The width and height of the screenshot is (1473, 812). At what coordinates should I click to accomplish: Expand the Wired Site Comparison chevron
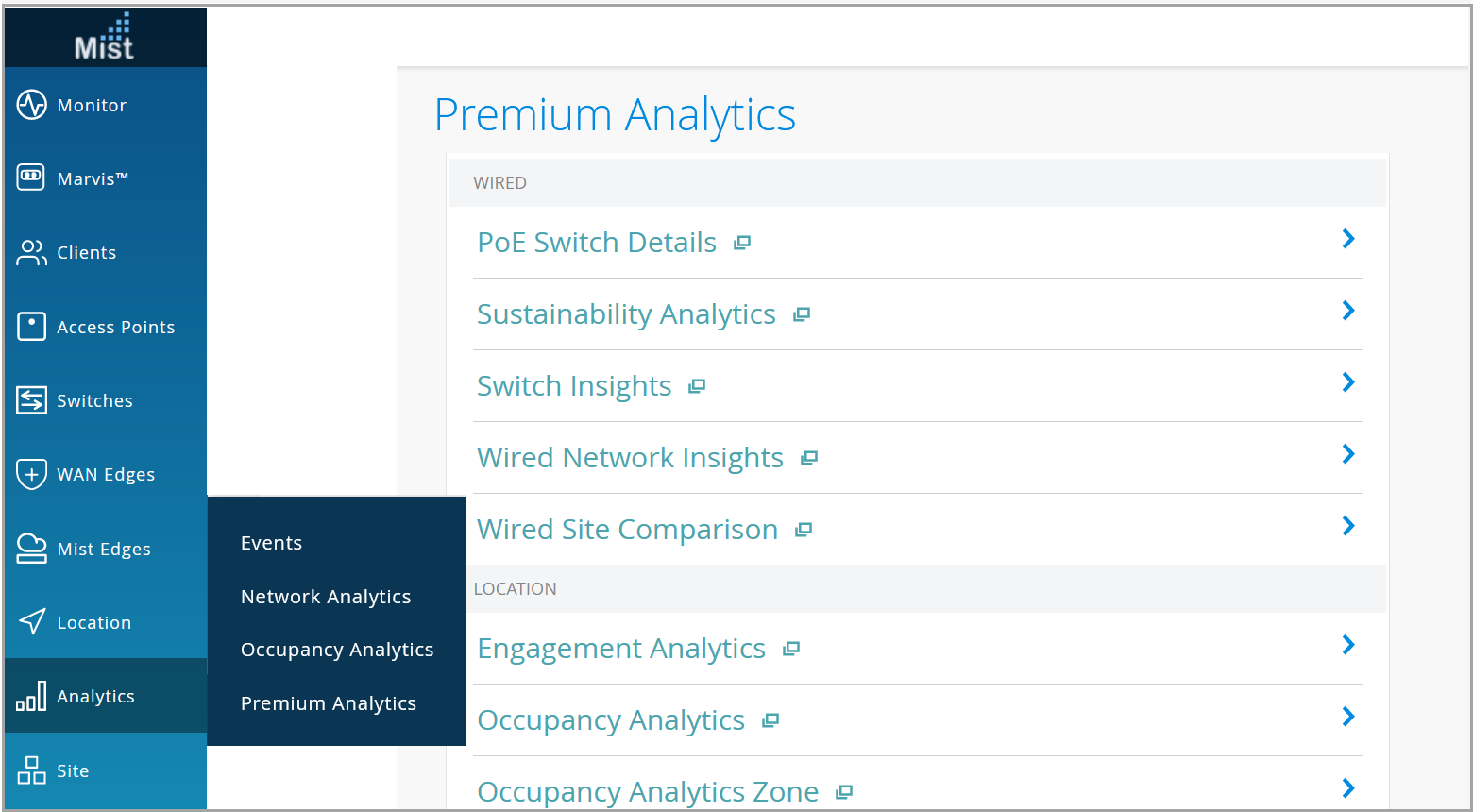(1348, 526)
